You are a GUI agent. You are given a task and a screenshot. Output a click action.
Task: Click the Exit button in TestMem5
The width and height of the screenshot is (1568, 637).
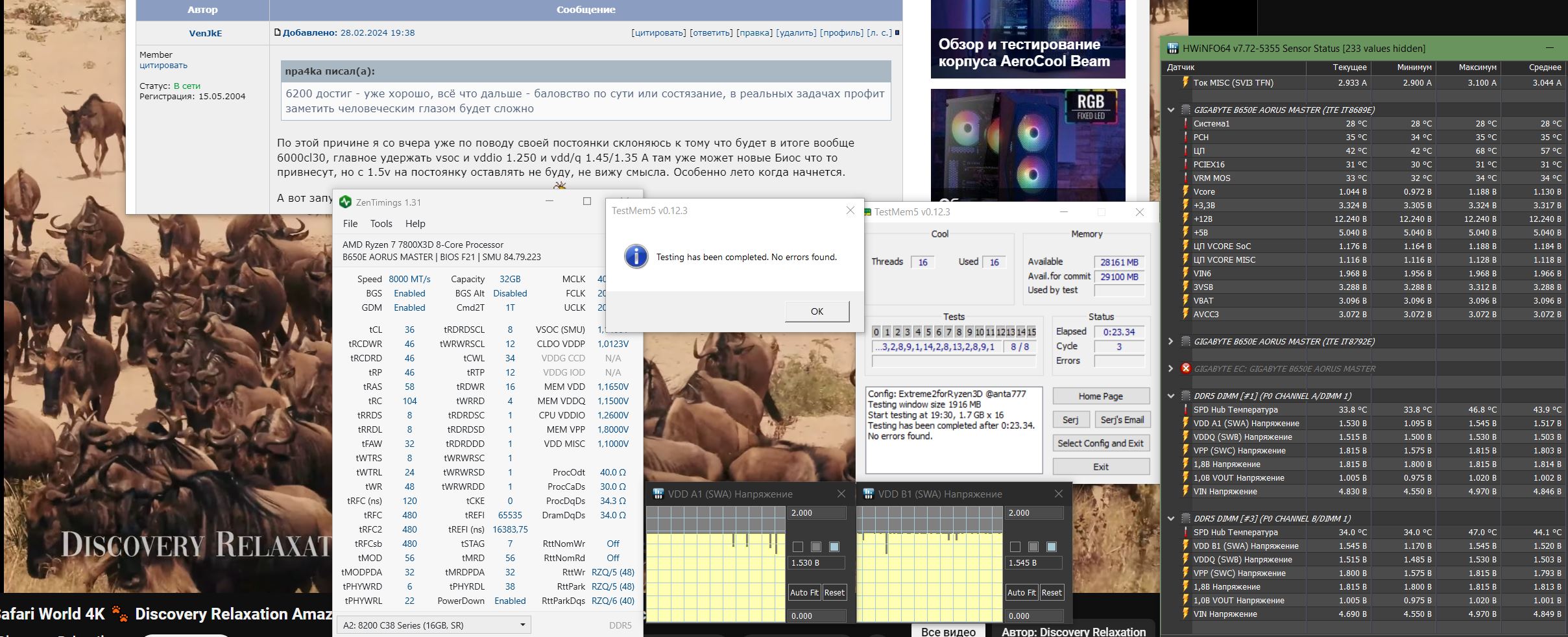(1101, 466)
